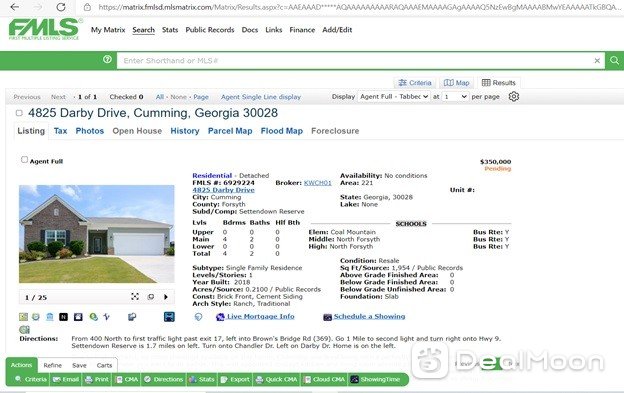Click the bank building icon under the photo
The height and width of the screenshot is (393, 624).
(50, 317)
